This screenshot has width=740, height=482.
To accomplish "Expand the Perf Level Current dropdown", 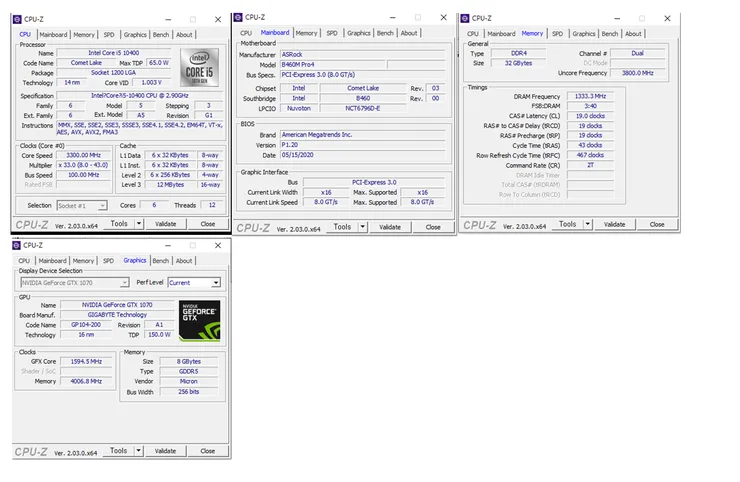I will [x=216, y=283].
